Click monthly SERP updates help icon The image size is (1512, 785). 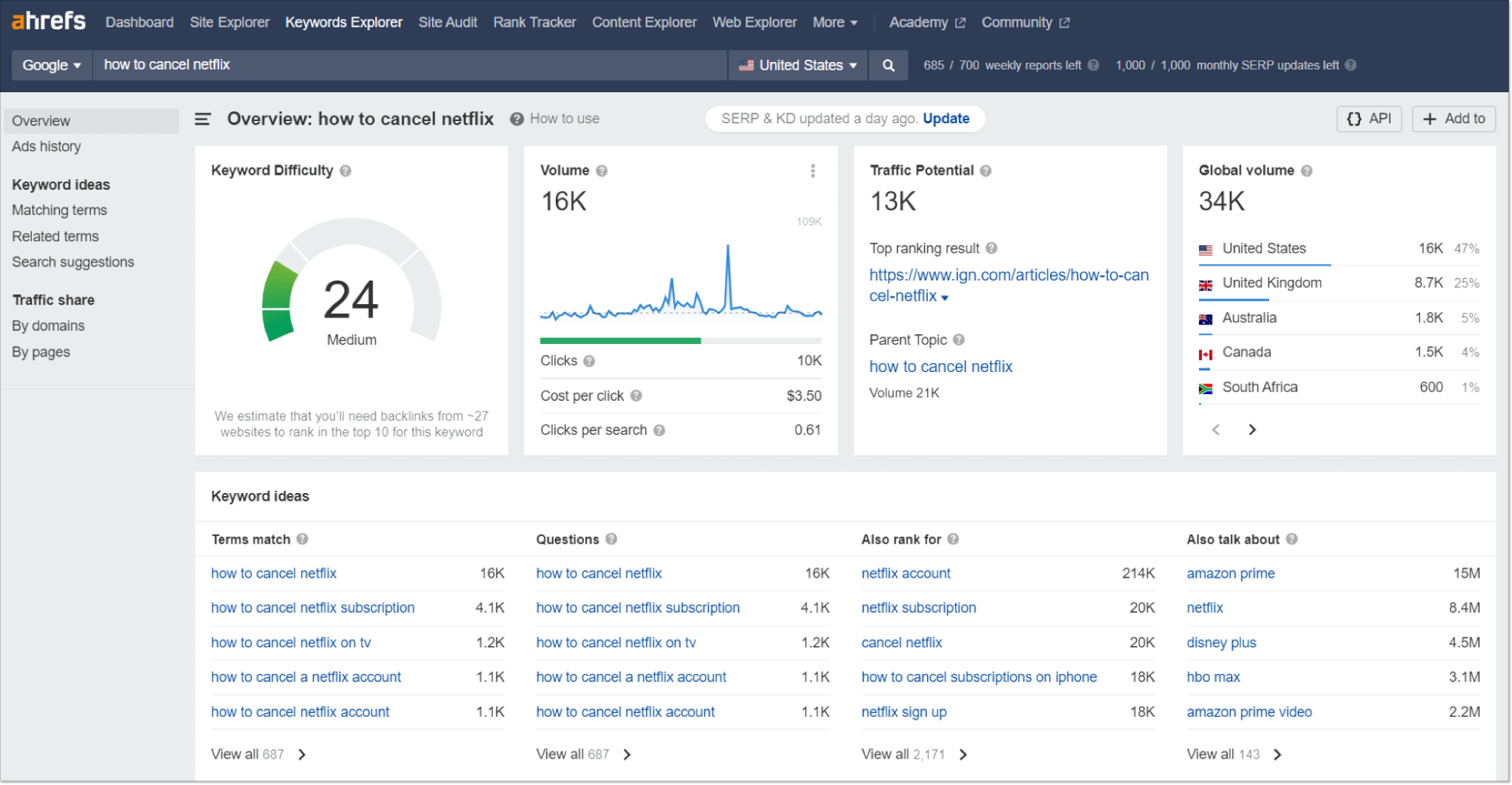click(1351, 65)
